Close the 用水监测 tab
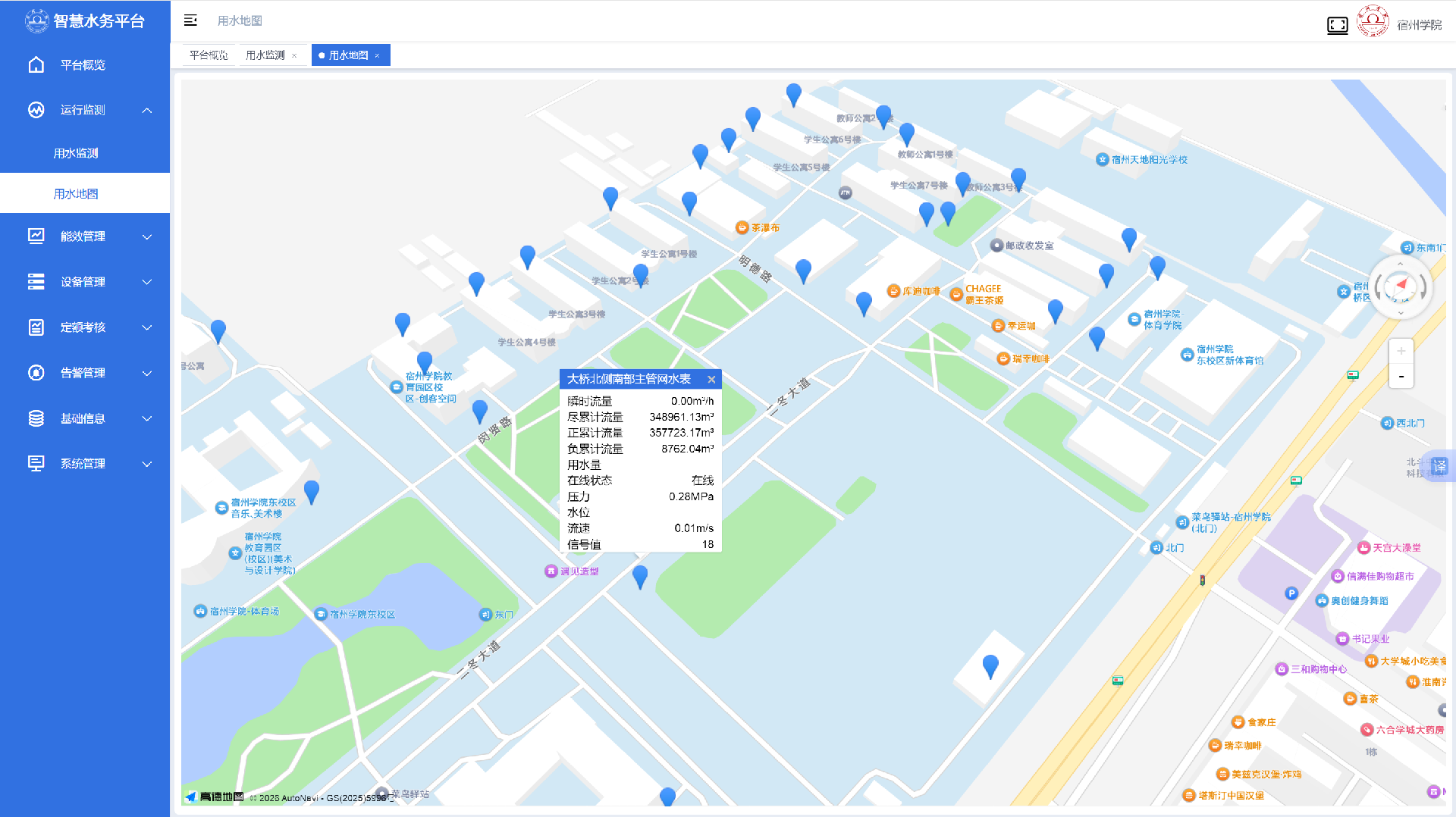The image size is (1456, 817). (294, 56)
